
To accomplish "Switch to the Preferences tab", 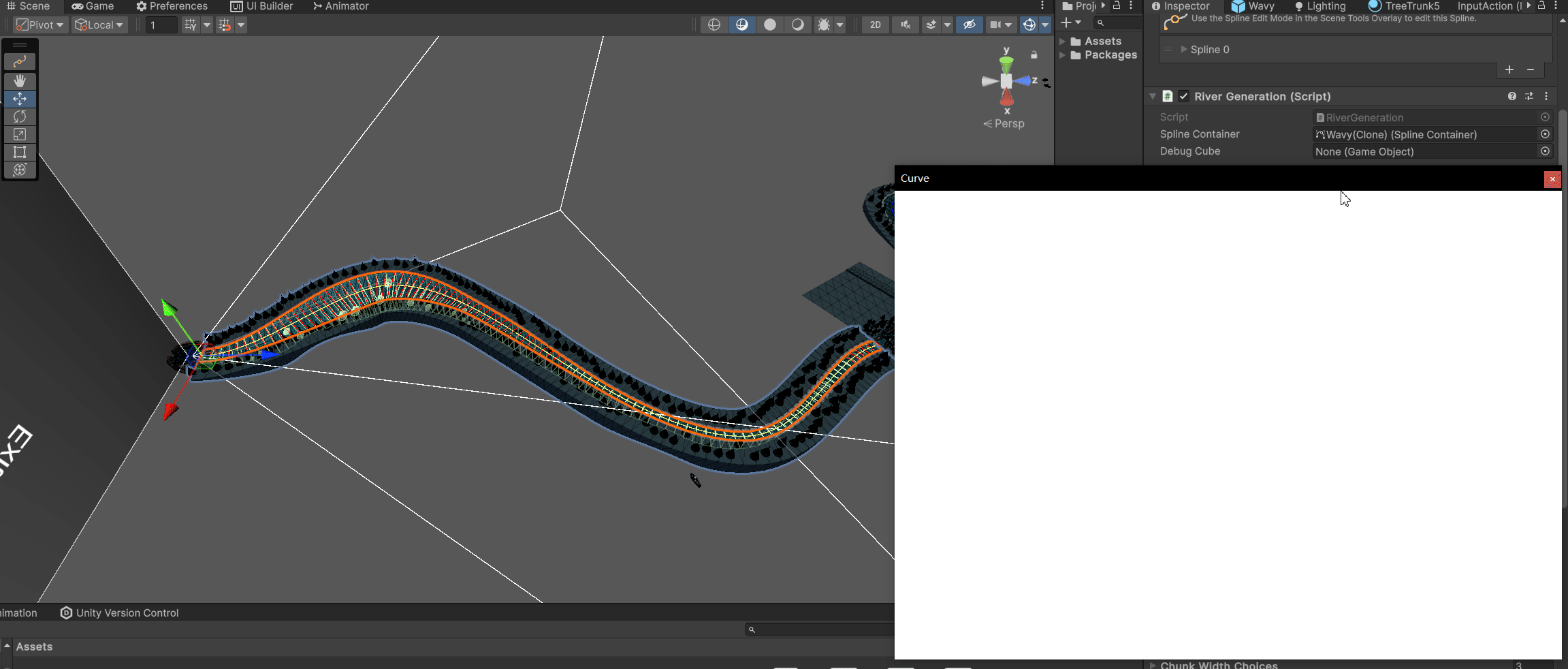I will coord(172,6).
